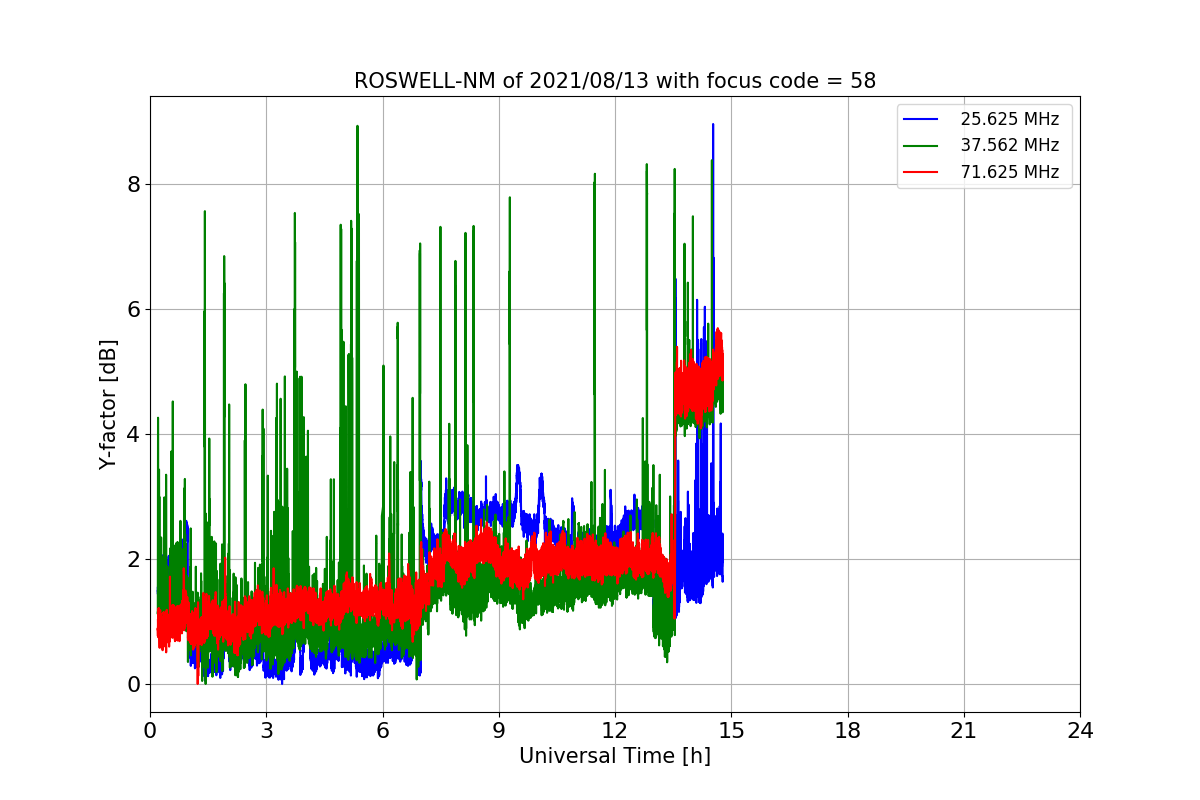1200x800 pixels.
Task: Click the Y-factor [dB] axis label
Action: (108, 405)
